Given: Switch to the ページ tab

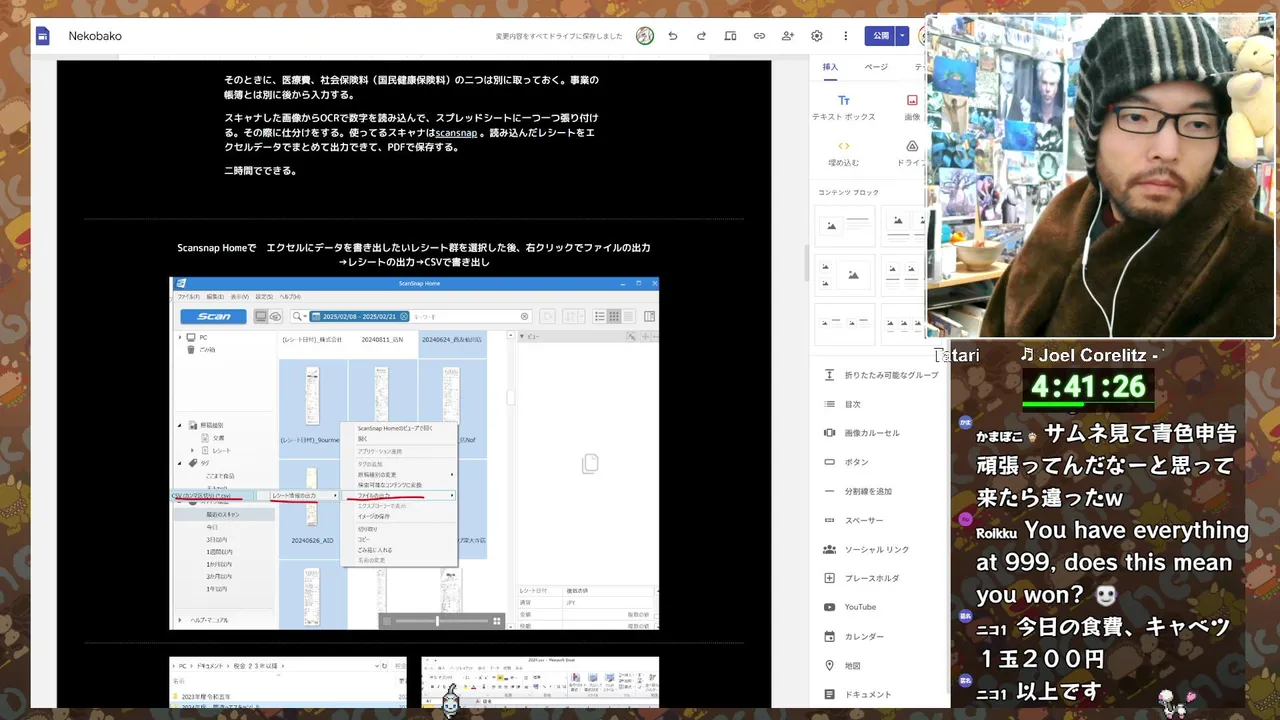Looking at the screenshot, I should pos(876,67).
